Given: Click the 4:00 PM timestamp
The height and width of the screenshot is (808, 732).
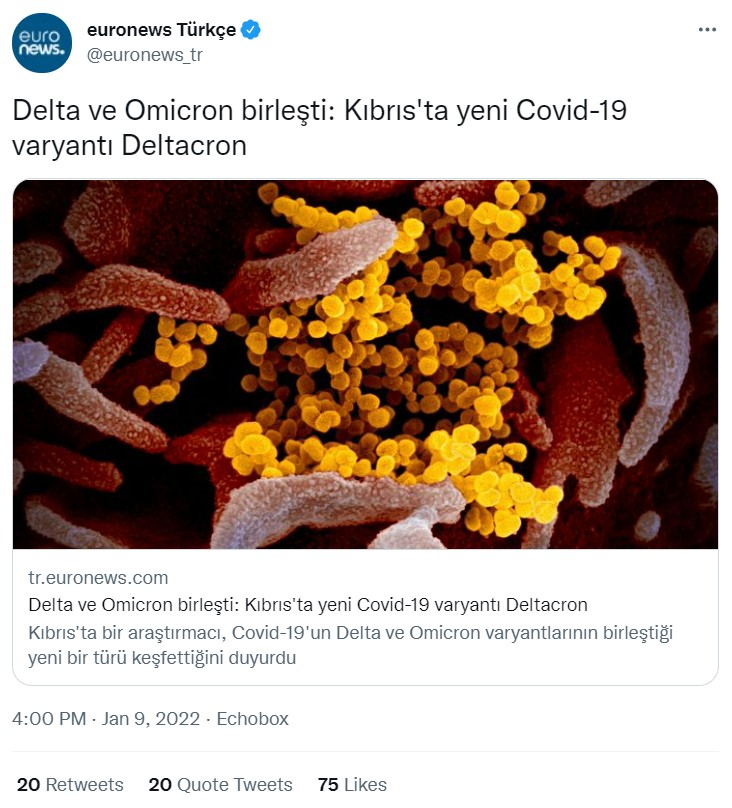Looking at the screenshot, I should pos(48,719).
